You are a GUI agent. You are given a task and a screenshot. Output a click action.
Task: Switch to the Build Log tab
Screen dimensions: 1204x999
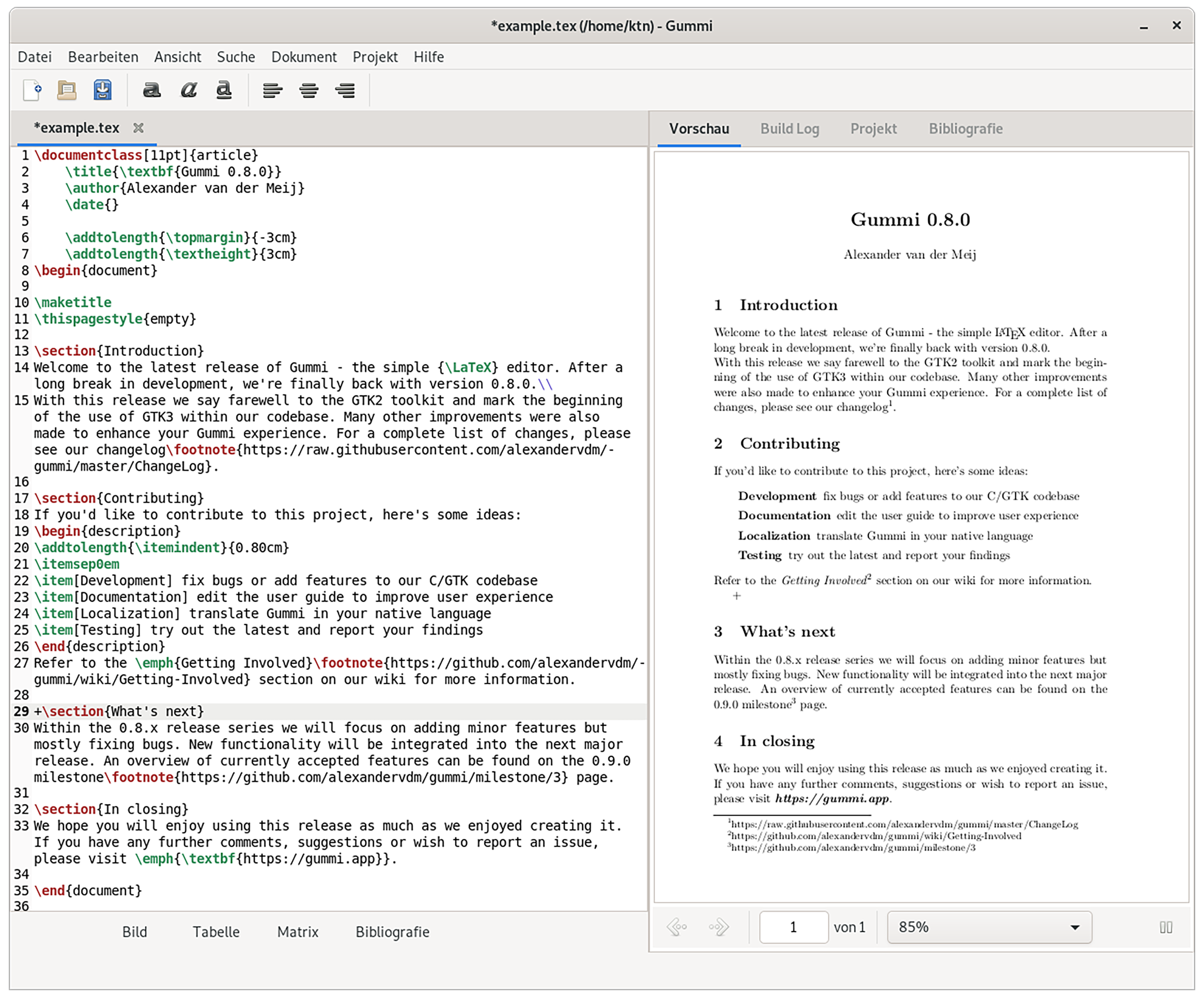[789, 128]
